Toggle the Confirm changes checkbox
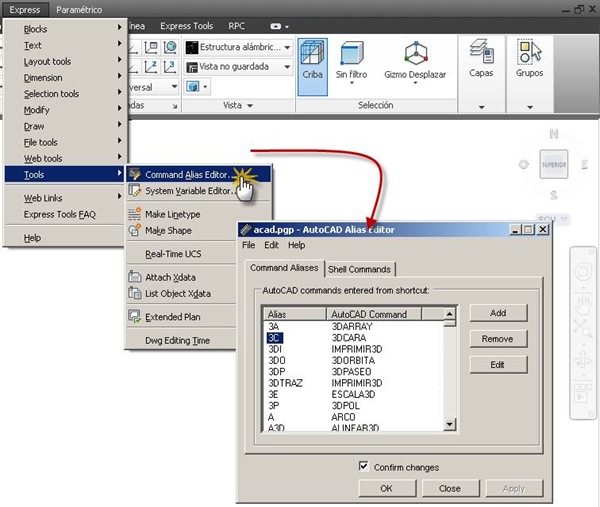The width and height of the screenshot is (600, 507). 363,466
